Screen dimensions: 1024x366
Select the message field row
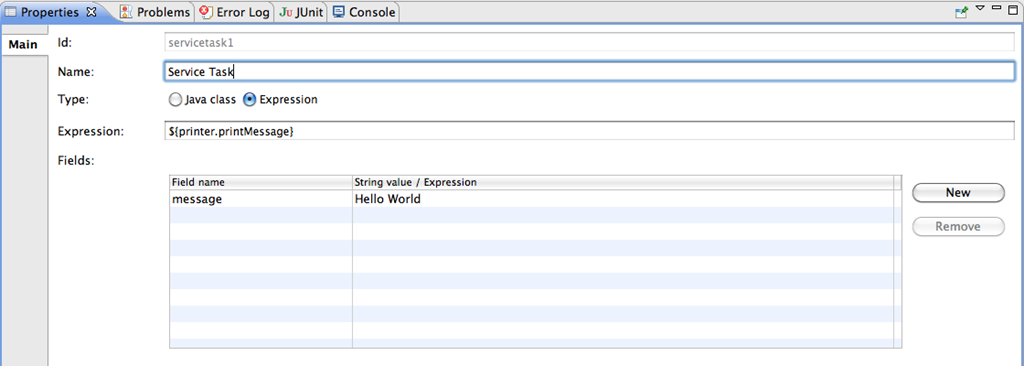[x=531, y=199]
